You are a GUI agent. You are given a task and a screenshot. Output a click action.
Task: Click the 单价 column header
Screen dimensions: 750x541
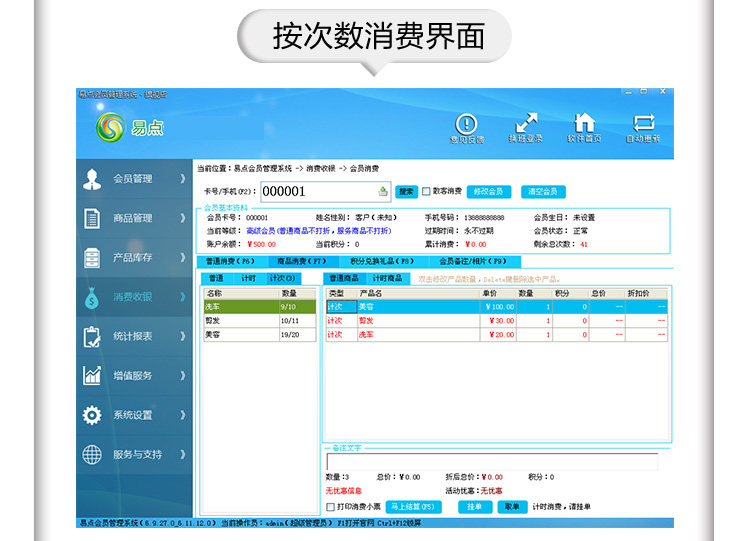(x=498, y=293)
